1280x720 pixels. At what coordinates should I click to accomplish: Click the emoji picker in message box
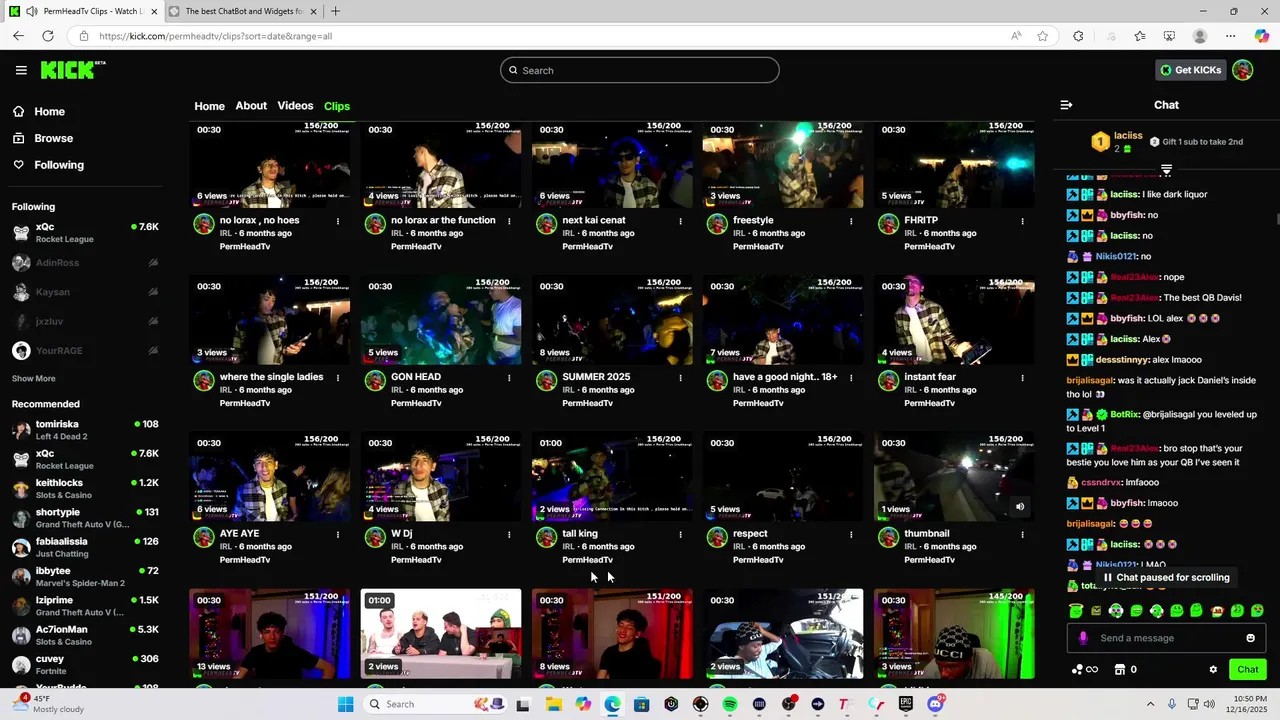coord(1250,638)
